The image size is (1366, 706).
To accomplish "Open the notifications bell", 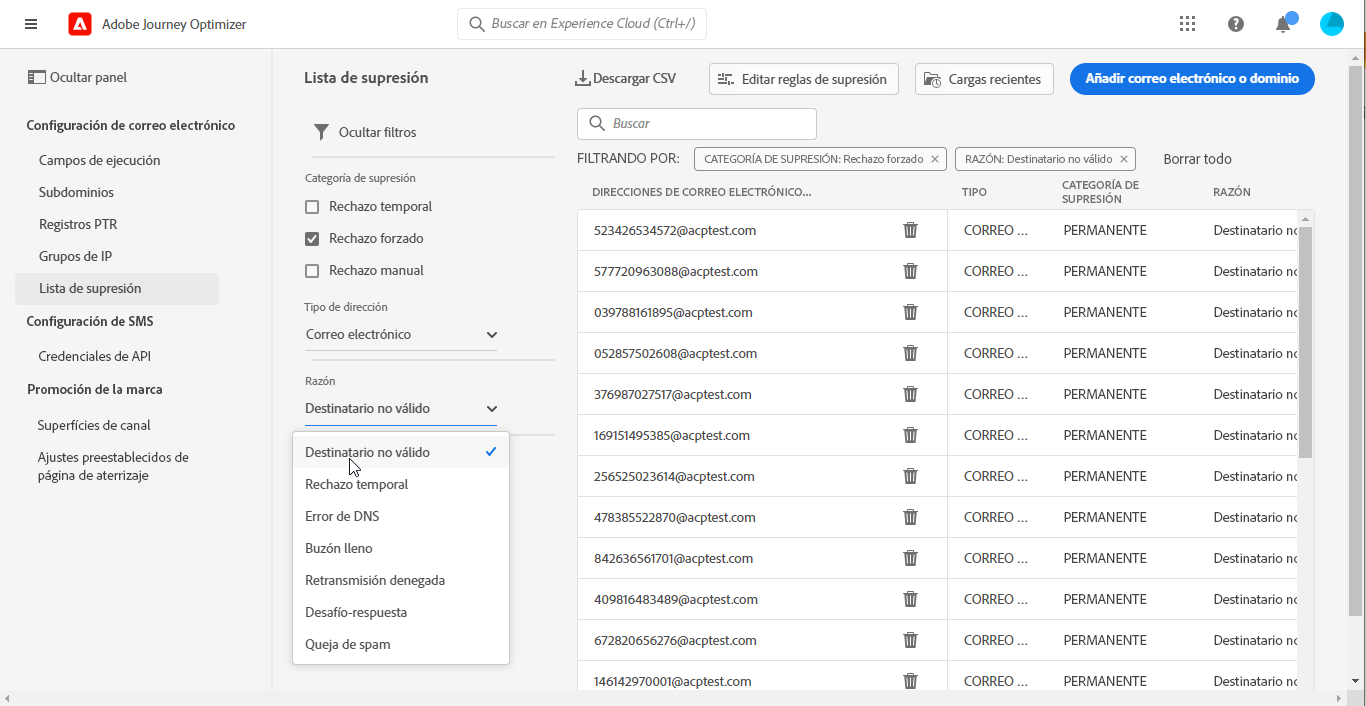I will (x=1283, y=24).
